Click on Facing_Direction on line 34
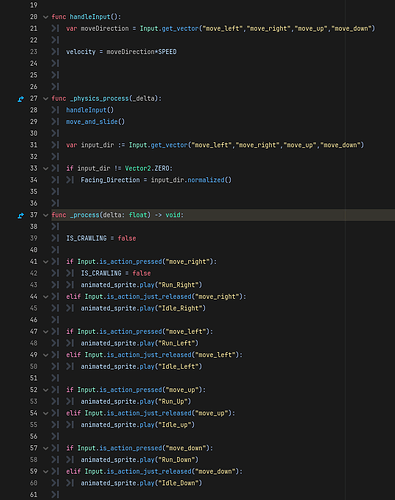The width and height of the screenshot is (395, 500). (110, 180)
